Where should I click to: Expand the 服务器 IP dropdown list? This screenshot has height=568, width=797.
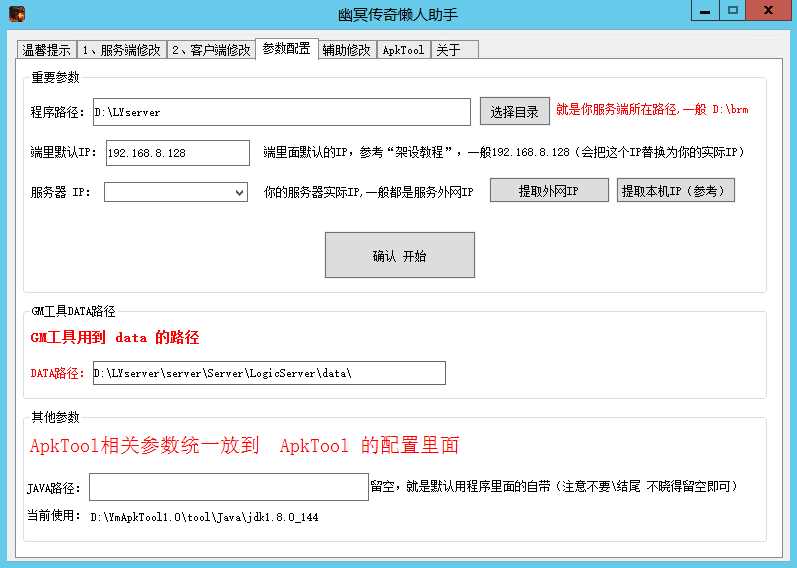click(239, 192)
